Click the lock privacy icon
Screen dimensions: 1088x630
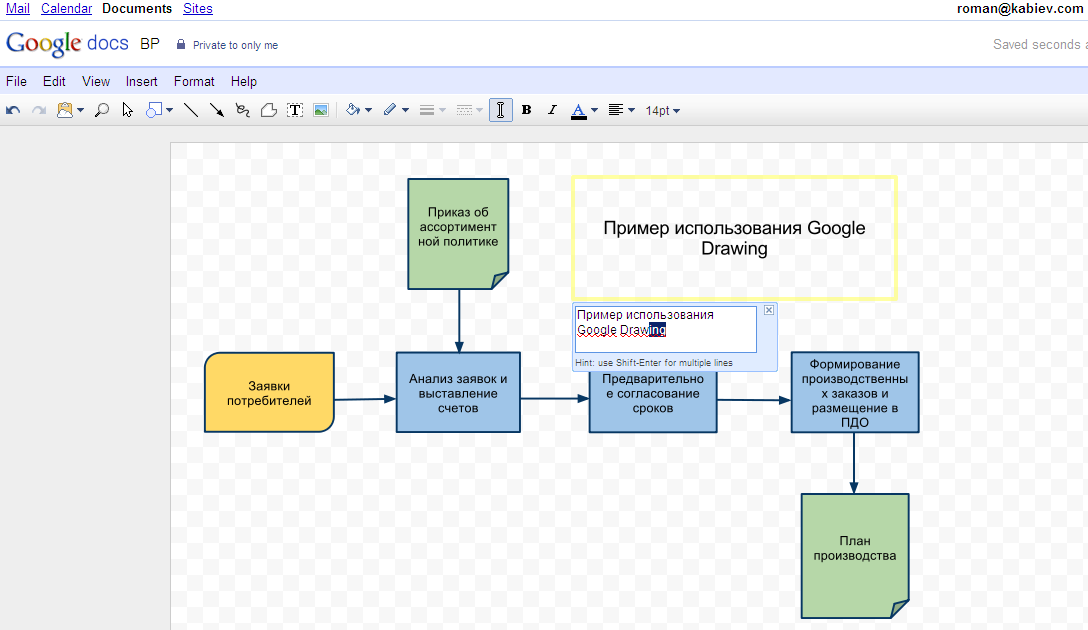coord(181,44)
